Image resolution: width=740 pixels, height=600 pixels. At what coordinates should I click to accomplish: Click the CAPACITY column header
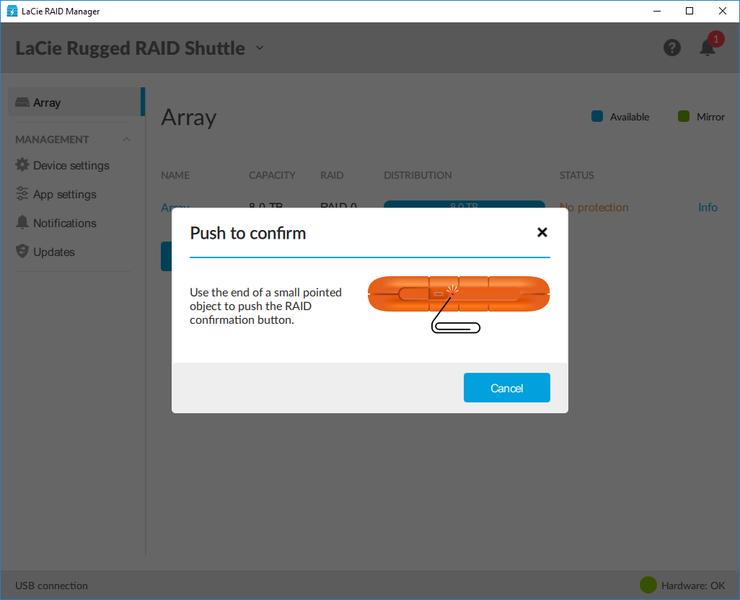pyautogui.click(x=272, y=175)
